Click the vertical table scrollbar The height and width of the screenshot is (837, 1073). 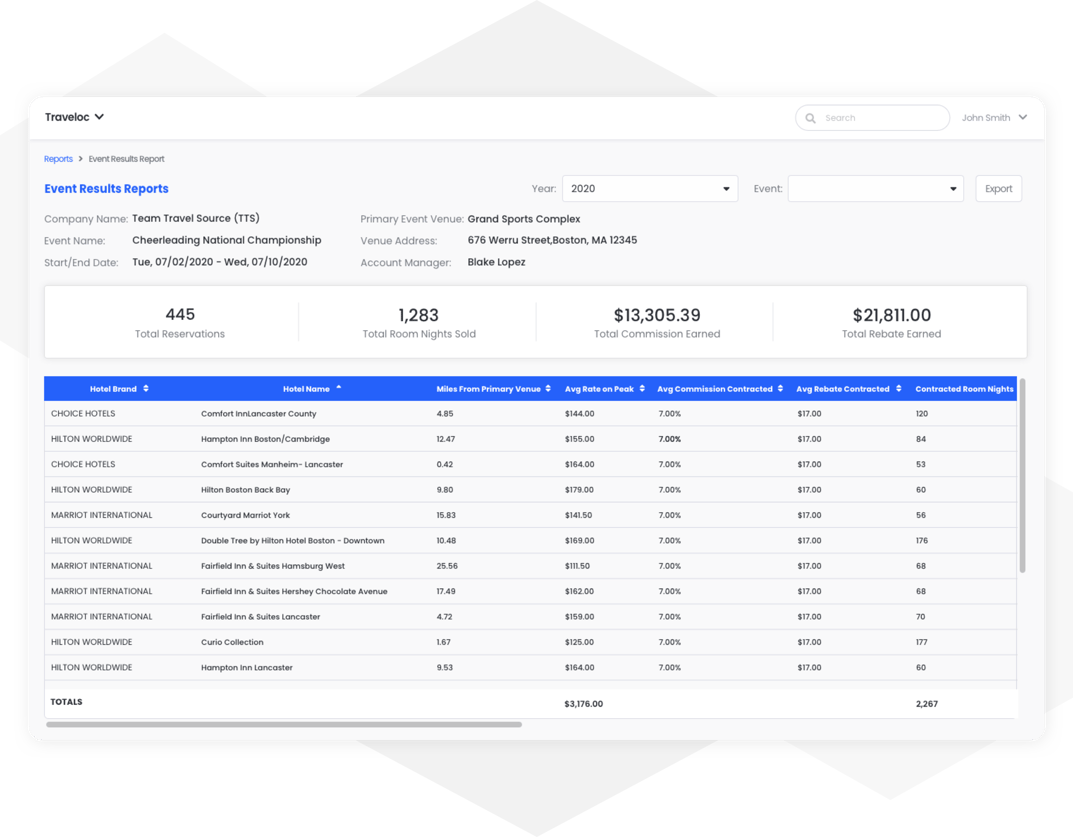tap(1022, 475)
